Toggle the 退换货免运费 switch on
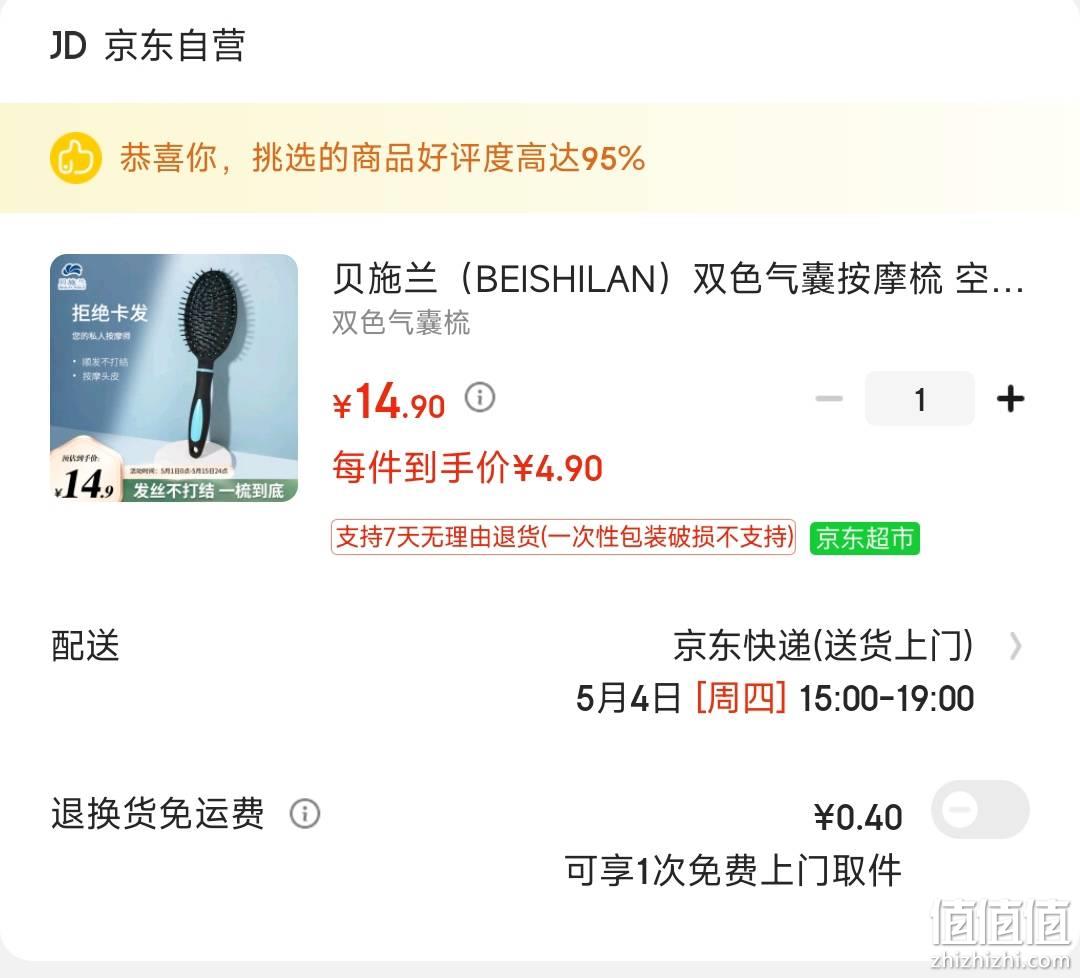 [980, 809]
